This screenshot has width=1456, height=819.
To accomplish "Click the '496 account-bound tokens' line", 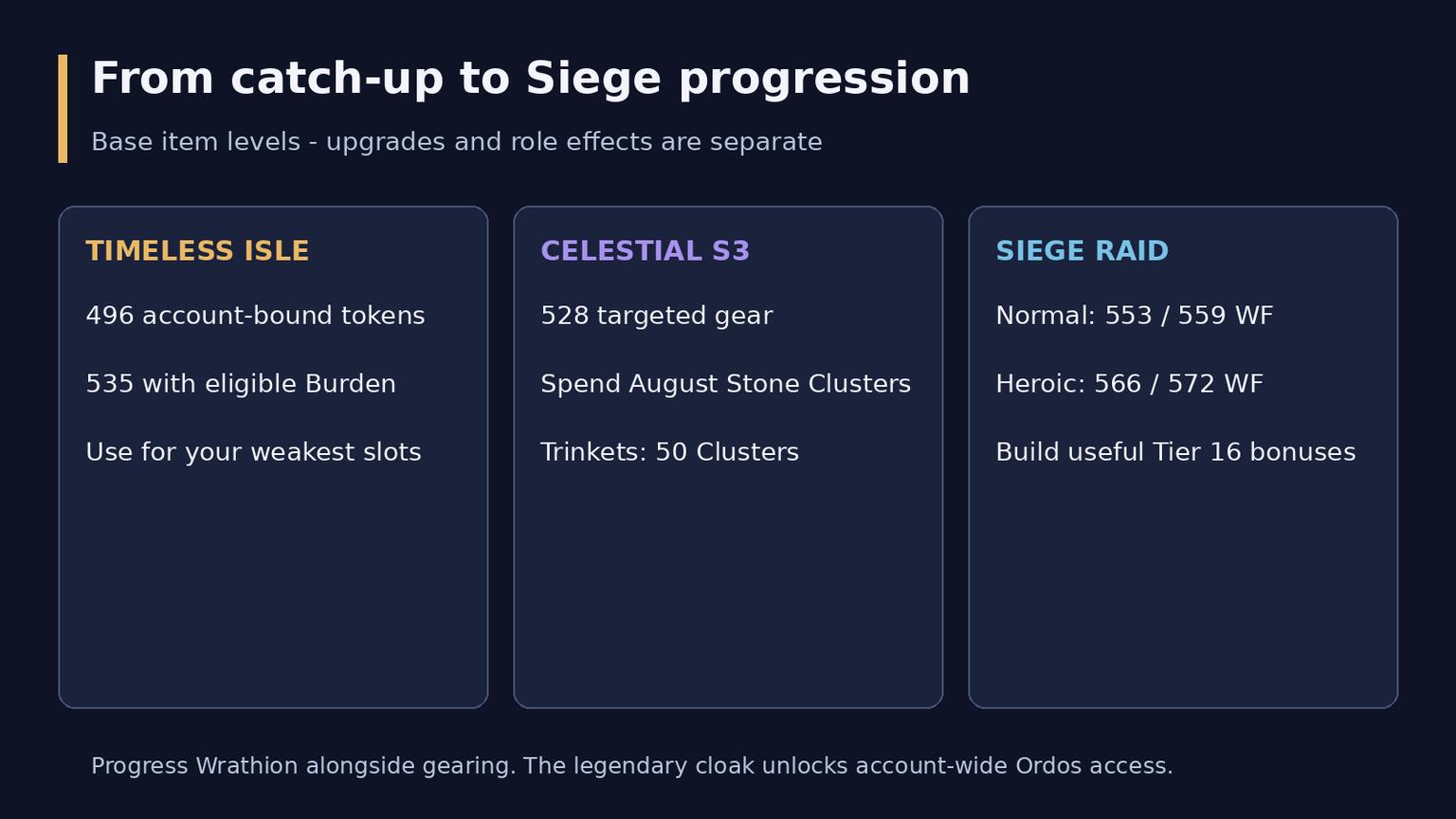I will pyautogui.click(x=255, y=316).
